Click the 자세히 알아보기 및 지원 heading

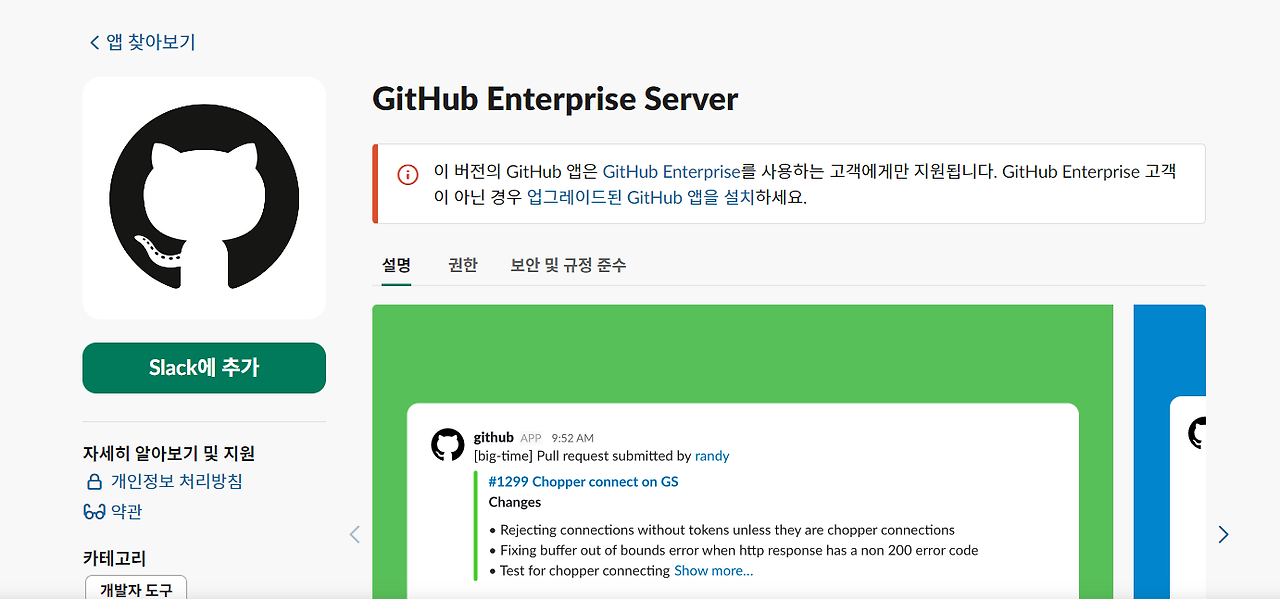pos(169,453)
